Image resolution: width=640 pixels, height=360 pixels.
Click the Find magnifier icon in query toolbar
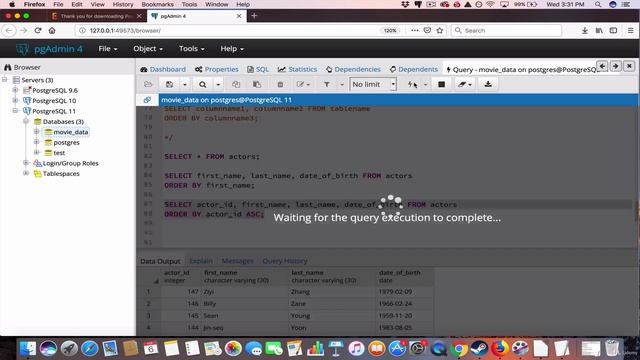pos(202,84)
